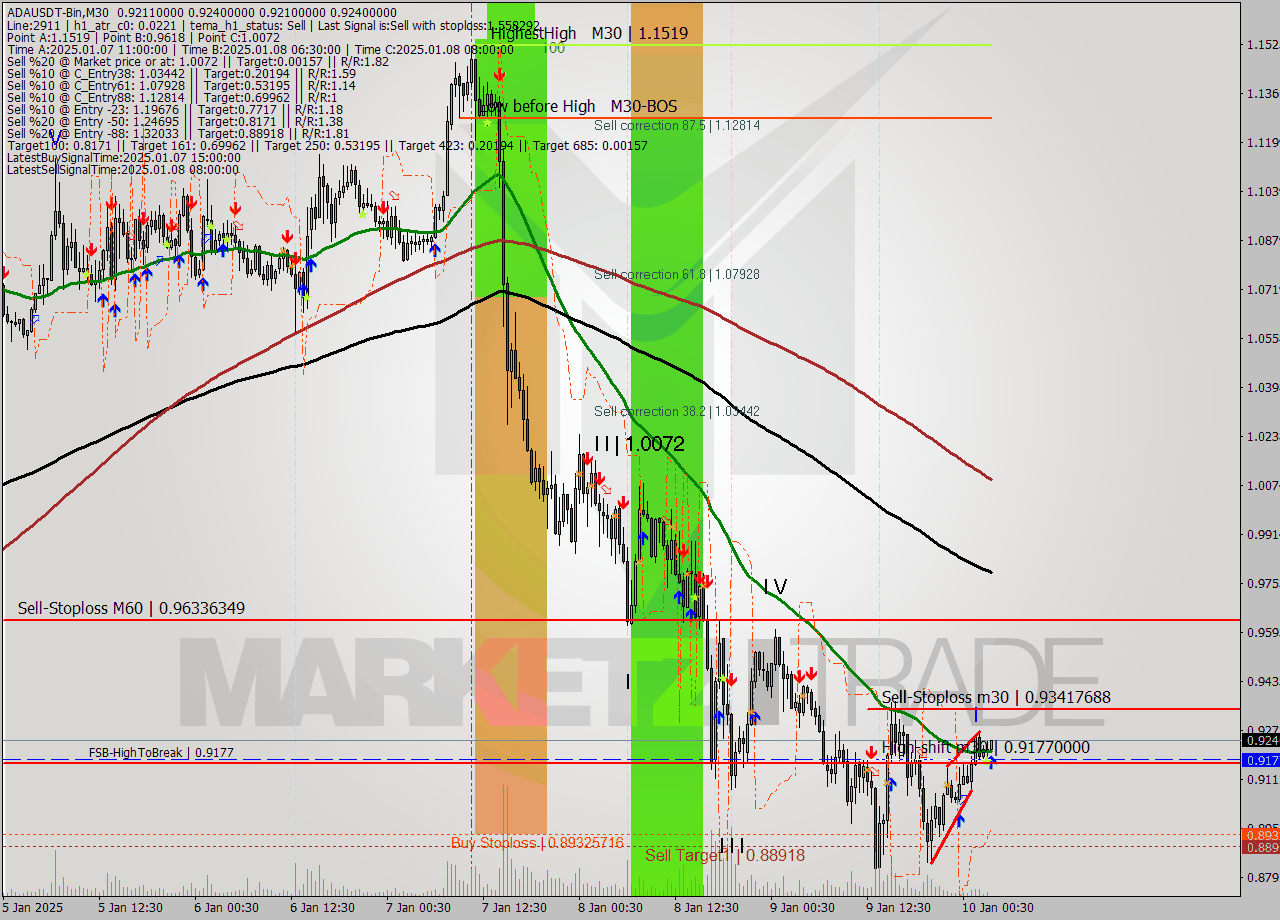Click the 1.007 price axis label

pos(1262,486)
